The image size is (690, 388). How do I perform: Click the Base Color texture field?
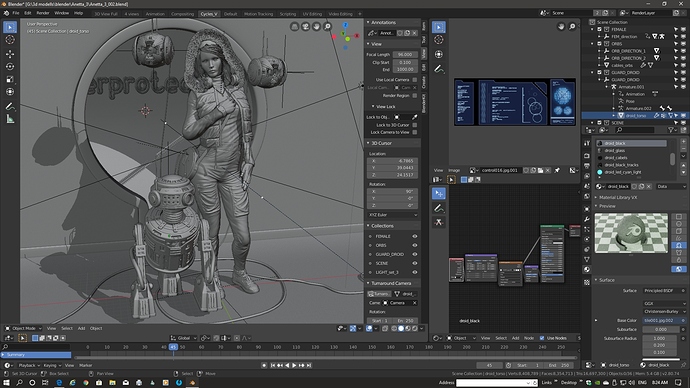click(x=664, y=321)
